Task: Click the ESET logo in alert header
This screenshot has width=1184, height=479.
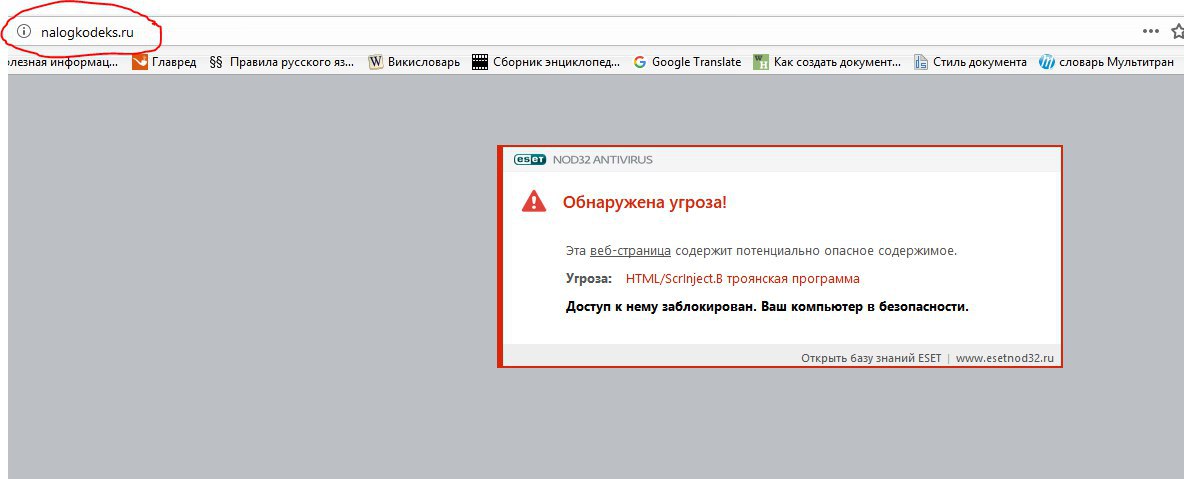Action: click(x=529, y=159)
